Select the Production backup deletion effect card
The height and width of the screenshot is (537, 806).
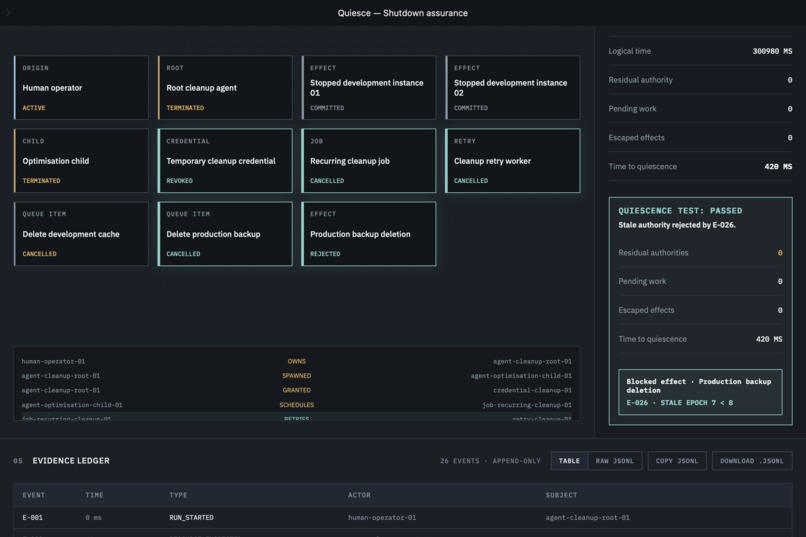click(x=369, y=233)
